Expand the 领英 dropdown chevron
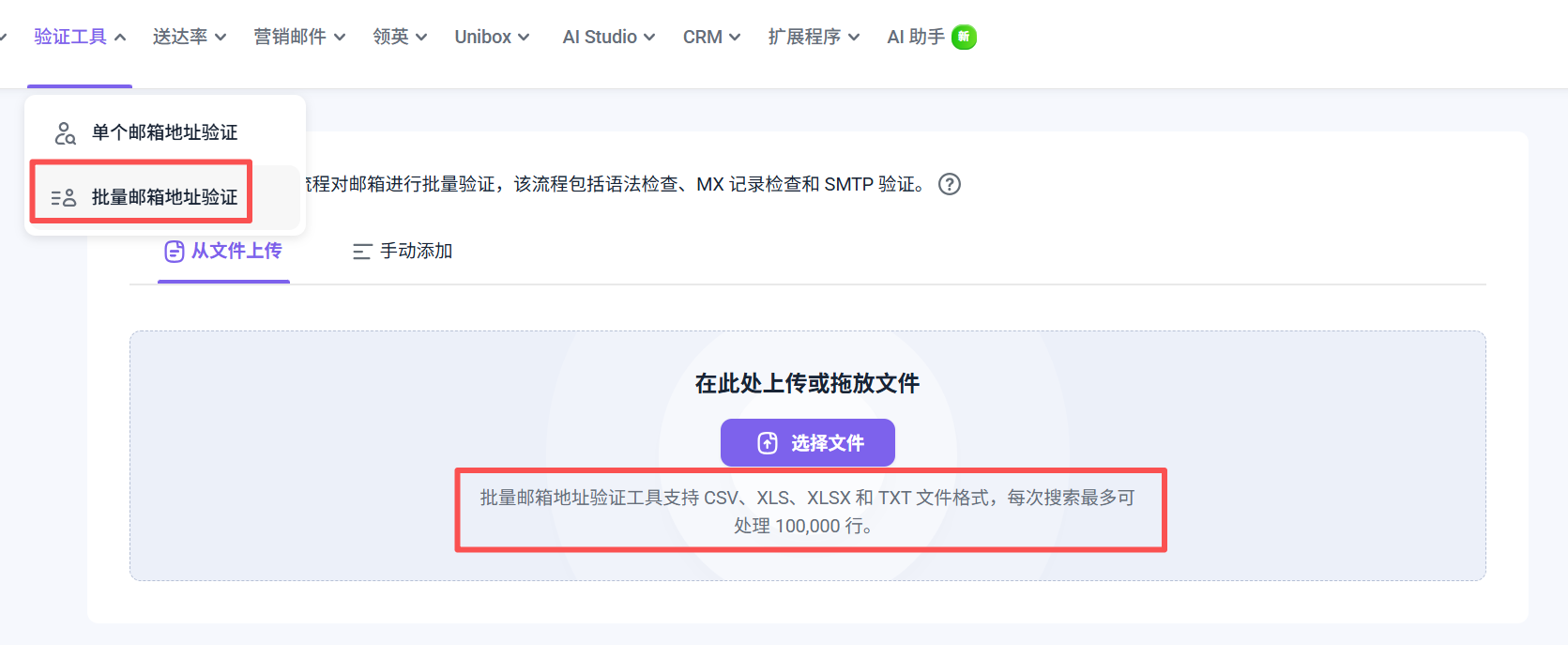 click(421, 38)
